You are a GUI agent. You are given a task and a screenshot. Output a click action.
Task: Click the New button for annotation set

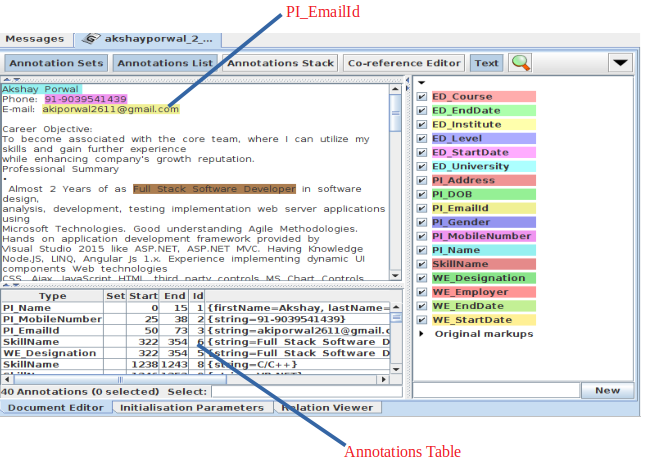(607, 391)
